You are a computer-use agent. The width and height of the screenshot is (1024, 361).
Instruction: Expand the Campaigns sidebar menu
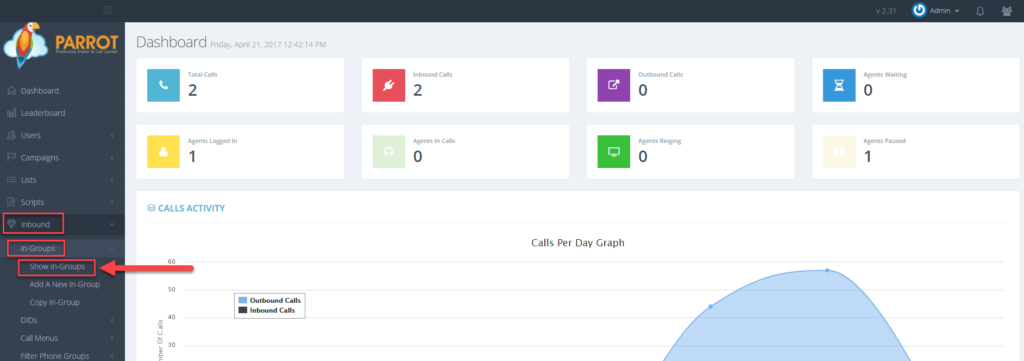62,157
